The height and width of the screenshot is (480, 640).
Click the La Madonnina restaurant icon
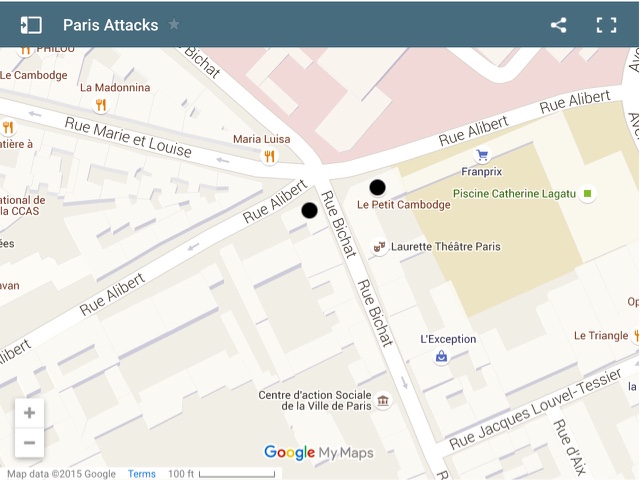[101, 105]
